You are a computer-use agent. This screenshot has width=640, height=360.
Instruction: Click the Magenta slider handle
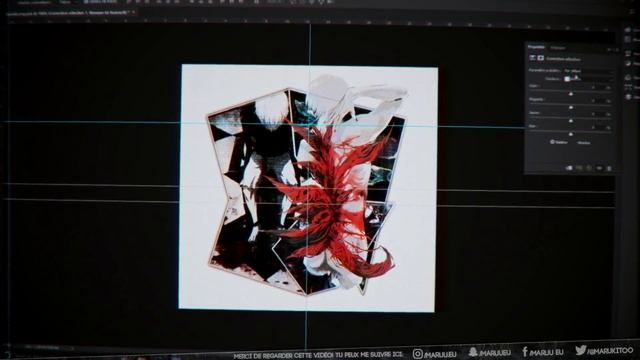click(x=571, y=107)
